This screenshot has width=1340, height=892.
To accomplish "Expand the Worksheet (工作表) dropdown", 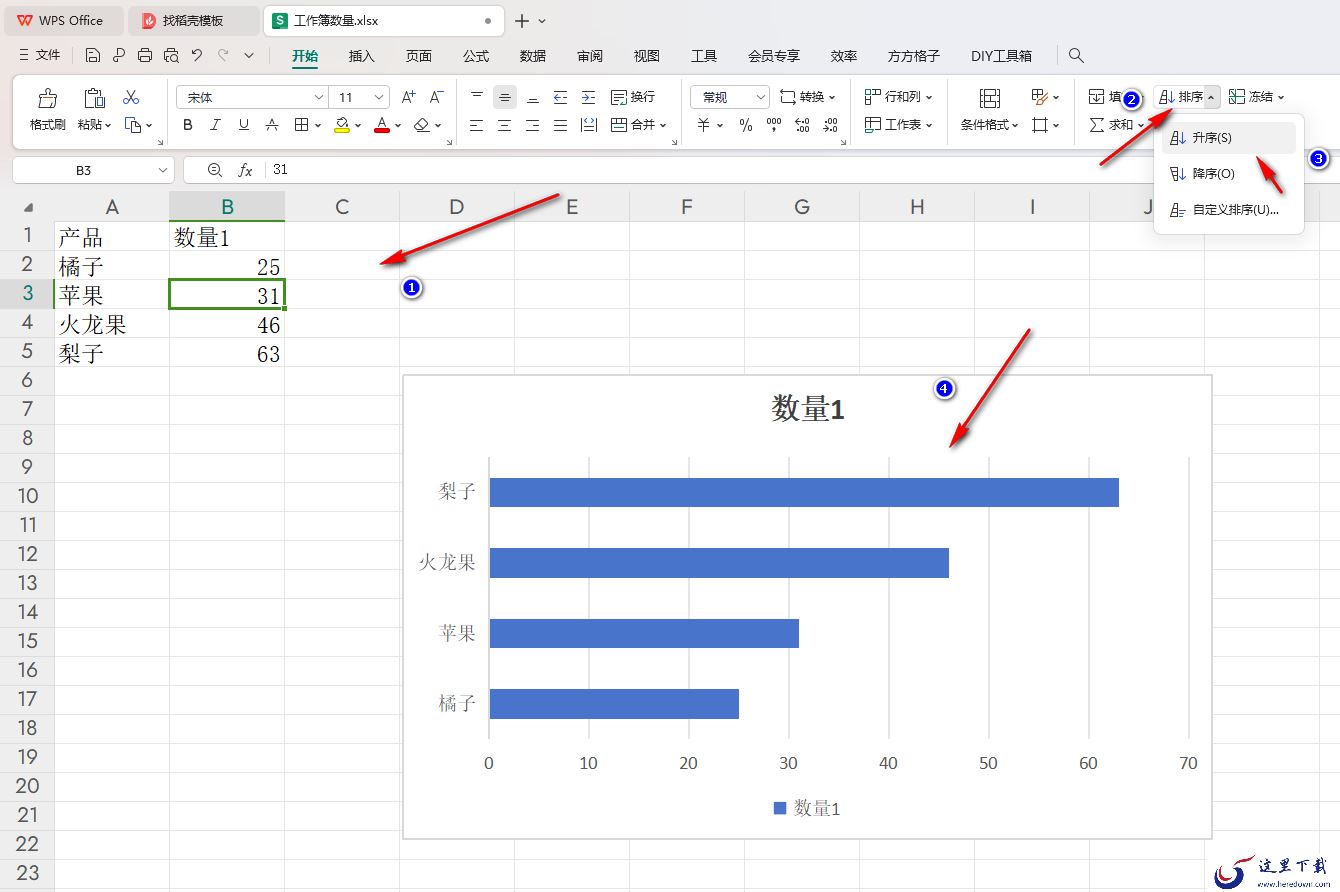I will coord(929,125).
